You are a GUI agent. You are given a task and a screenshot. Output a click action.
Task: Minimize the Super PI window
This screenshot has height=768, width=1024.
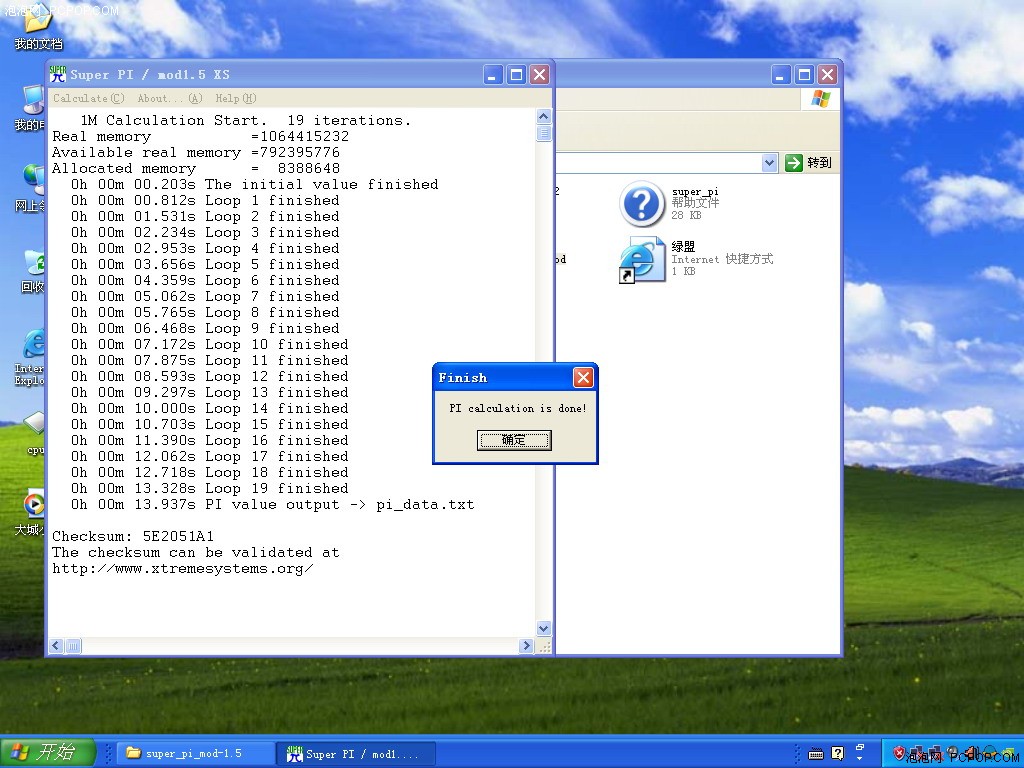(493, 75)
